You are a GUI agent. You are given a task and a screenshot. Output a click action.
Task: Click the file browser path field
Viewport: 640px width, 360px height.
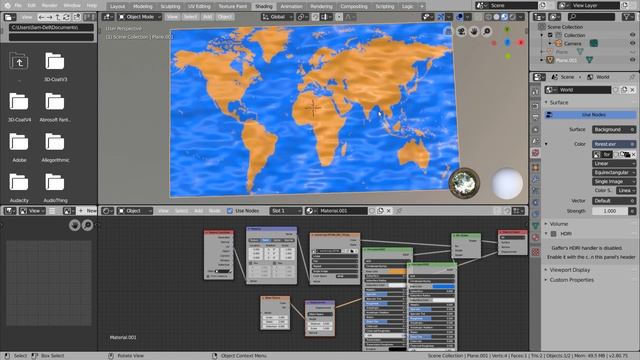tap(51, 27)
